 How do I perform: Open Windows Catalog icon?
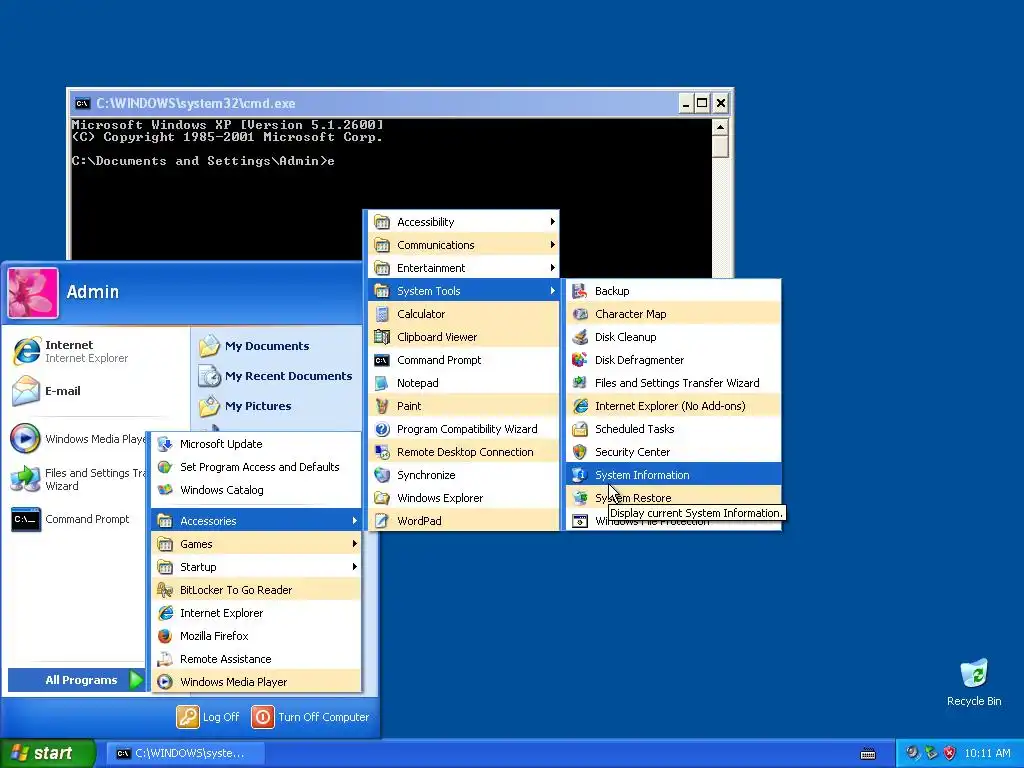[165, 490]
